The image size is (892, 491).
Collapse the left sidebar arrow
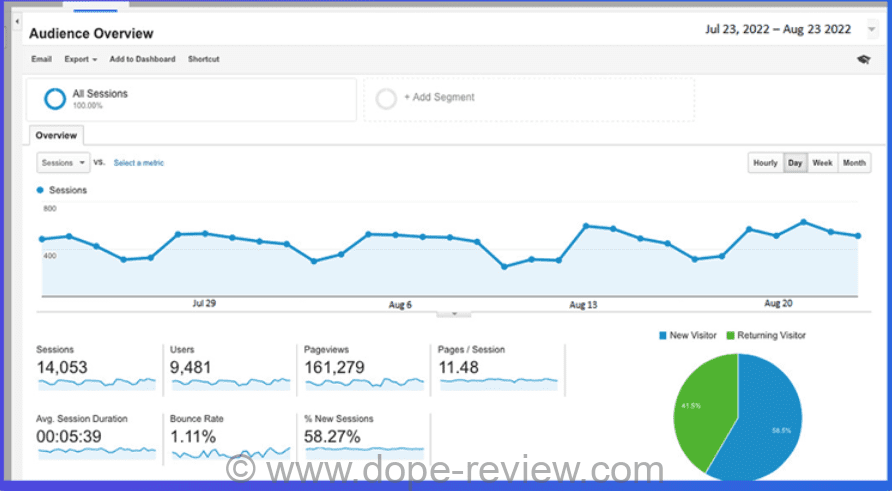17,20
